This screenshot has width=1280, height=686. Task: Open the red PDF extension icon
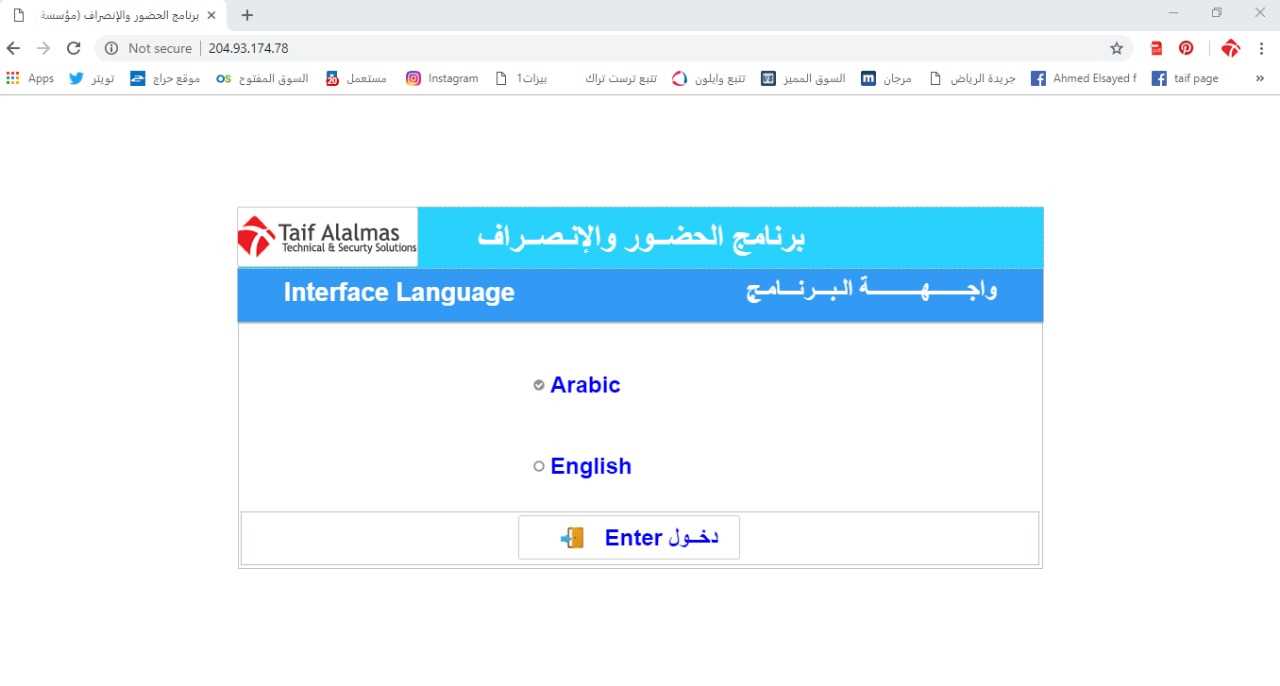point(1157,48)
